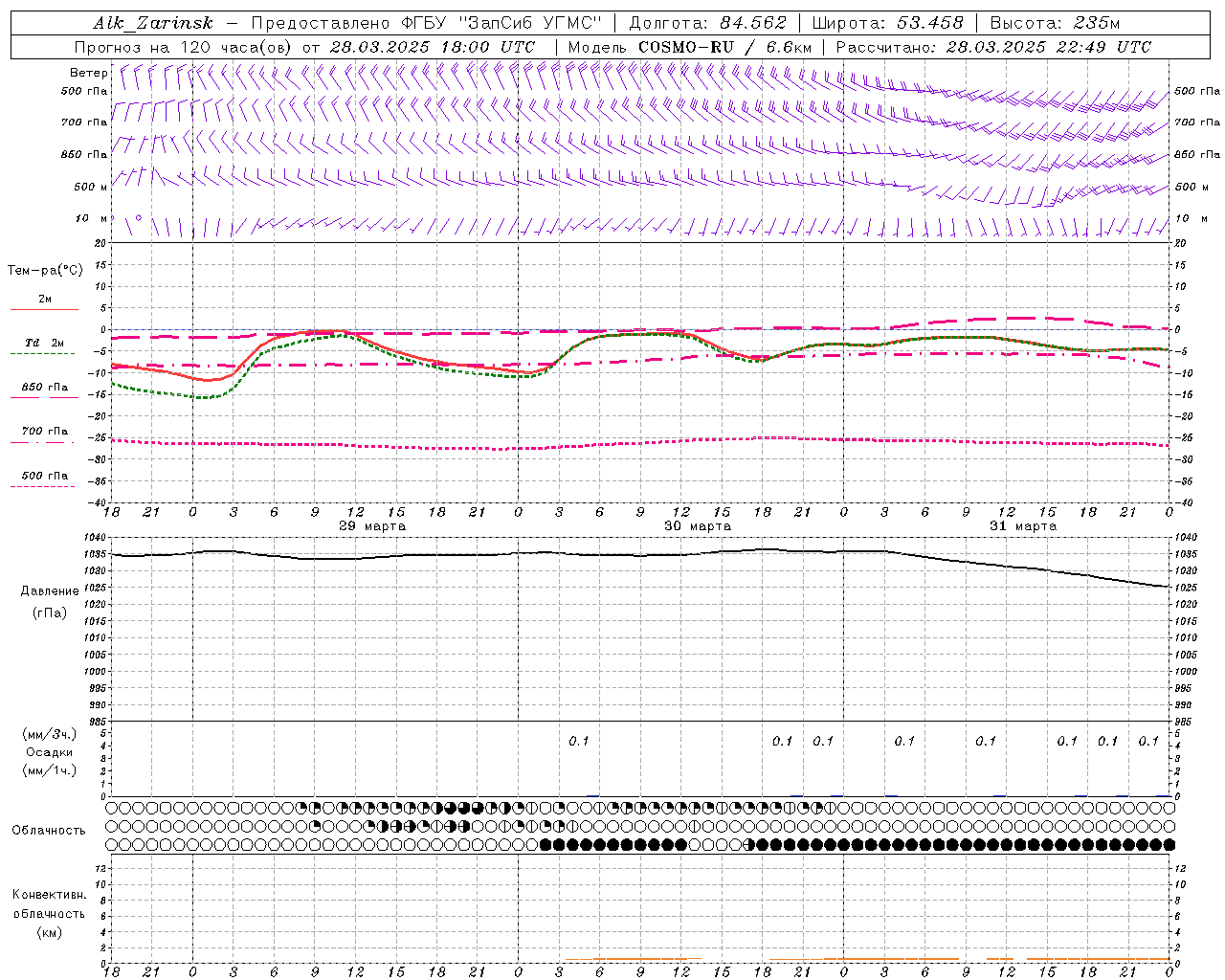
Task: Select the Тем-ра(°C) temperature axis title
Action: tap(45, 271)
